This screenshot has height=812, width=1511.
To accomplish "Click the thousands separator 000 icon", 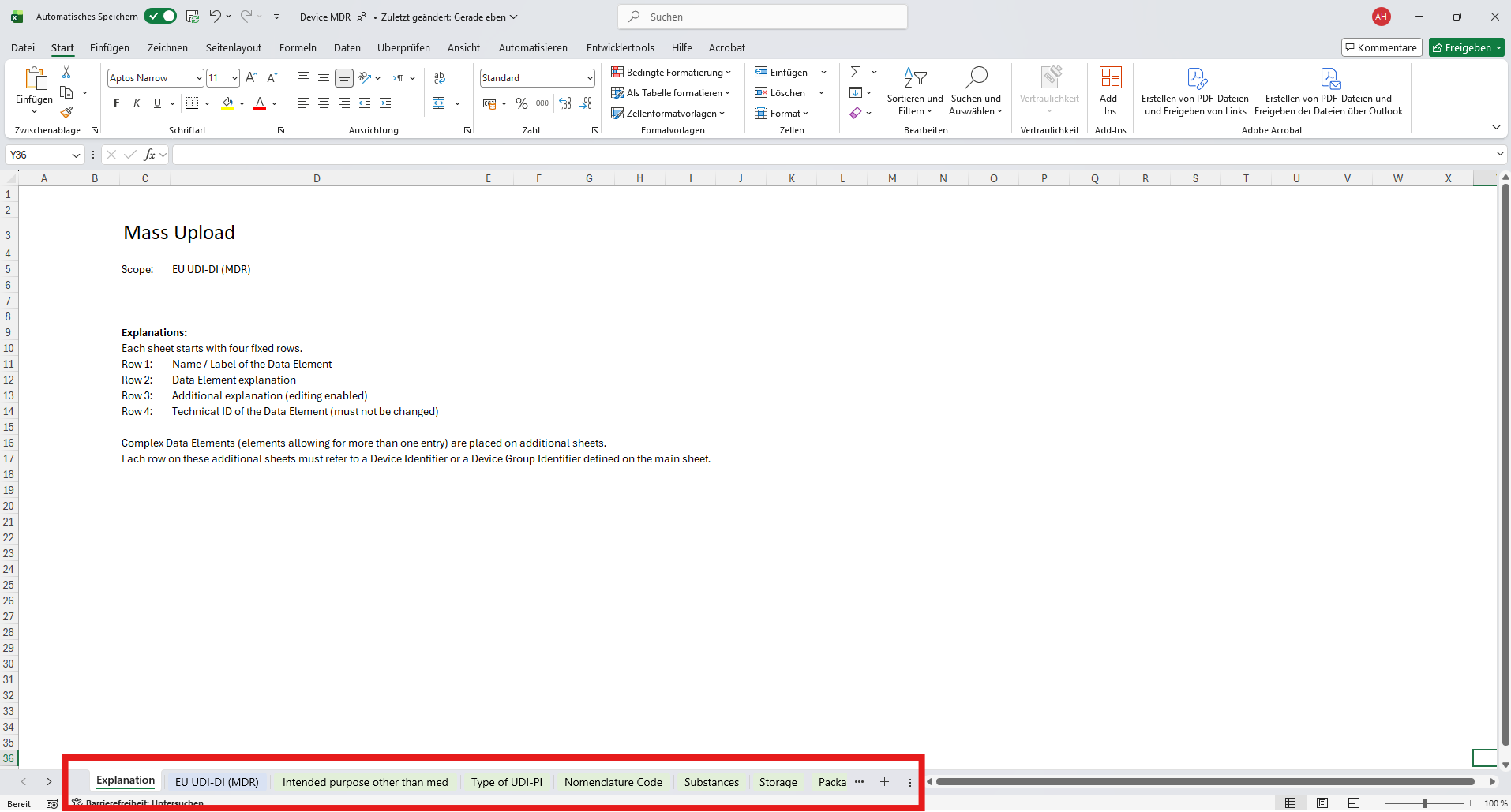I will point(542,103).
